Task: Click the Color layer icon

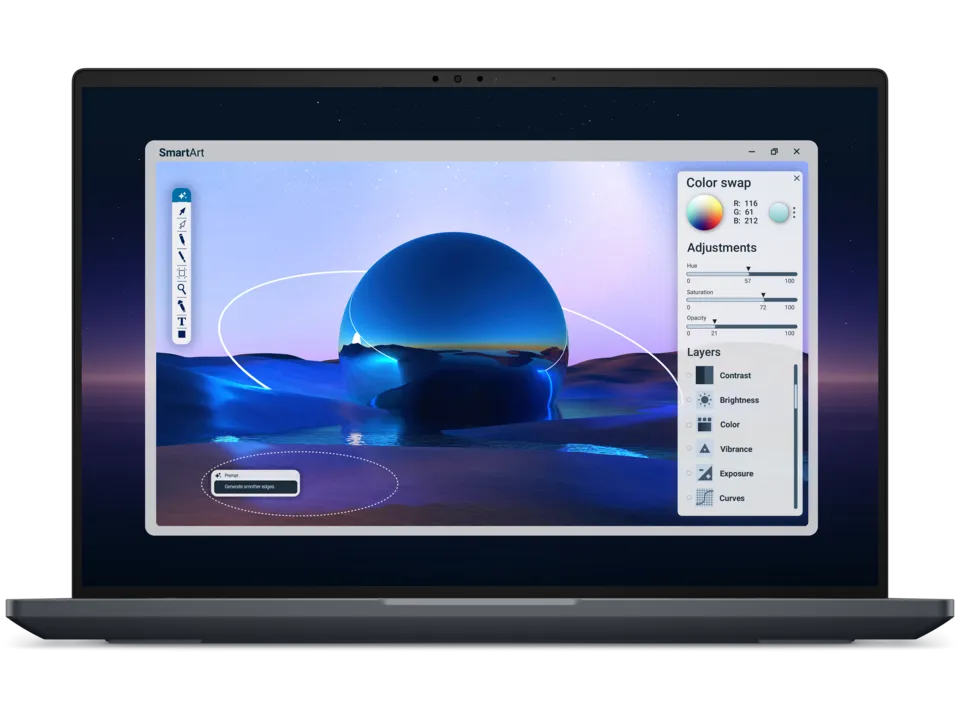Action: [705, 424]
